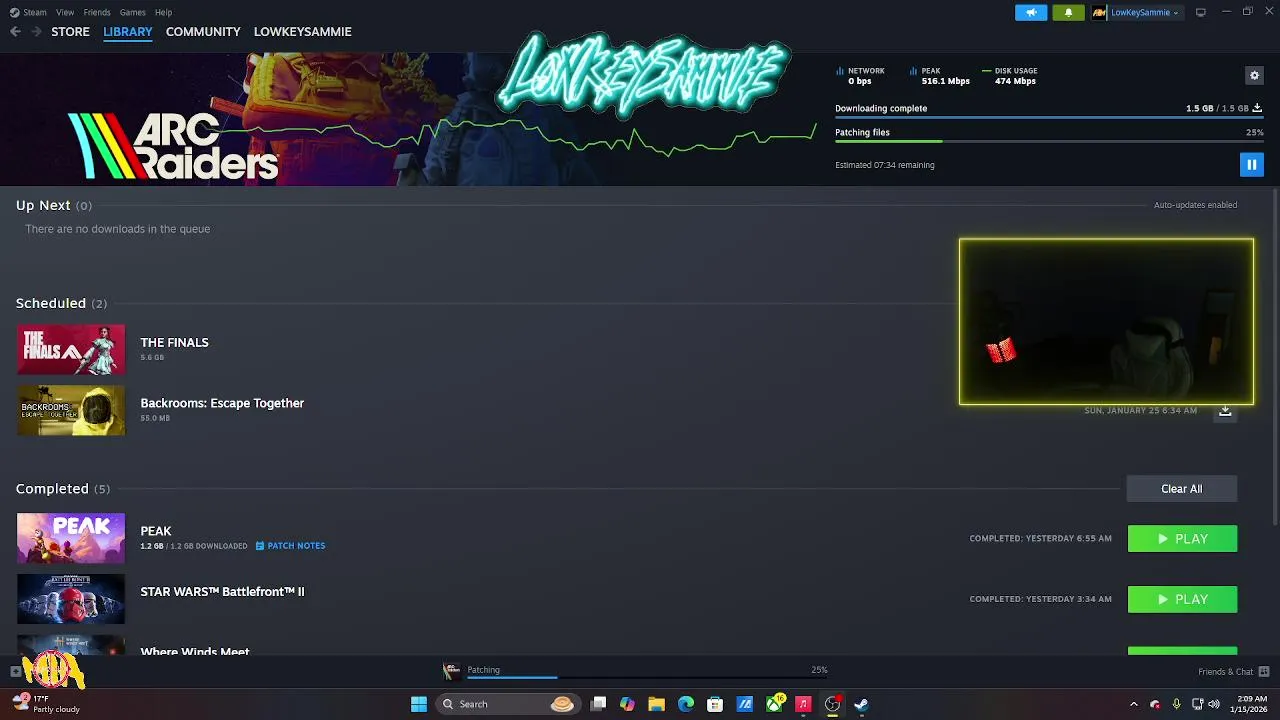Open the weather widget showing Partly cloudy
The height and width of the screenshot is (720, 1280).
click(45, 704)
